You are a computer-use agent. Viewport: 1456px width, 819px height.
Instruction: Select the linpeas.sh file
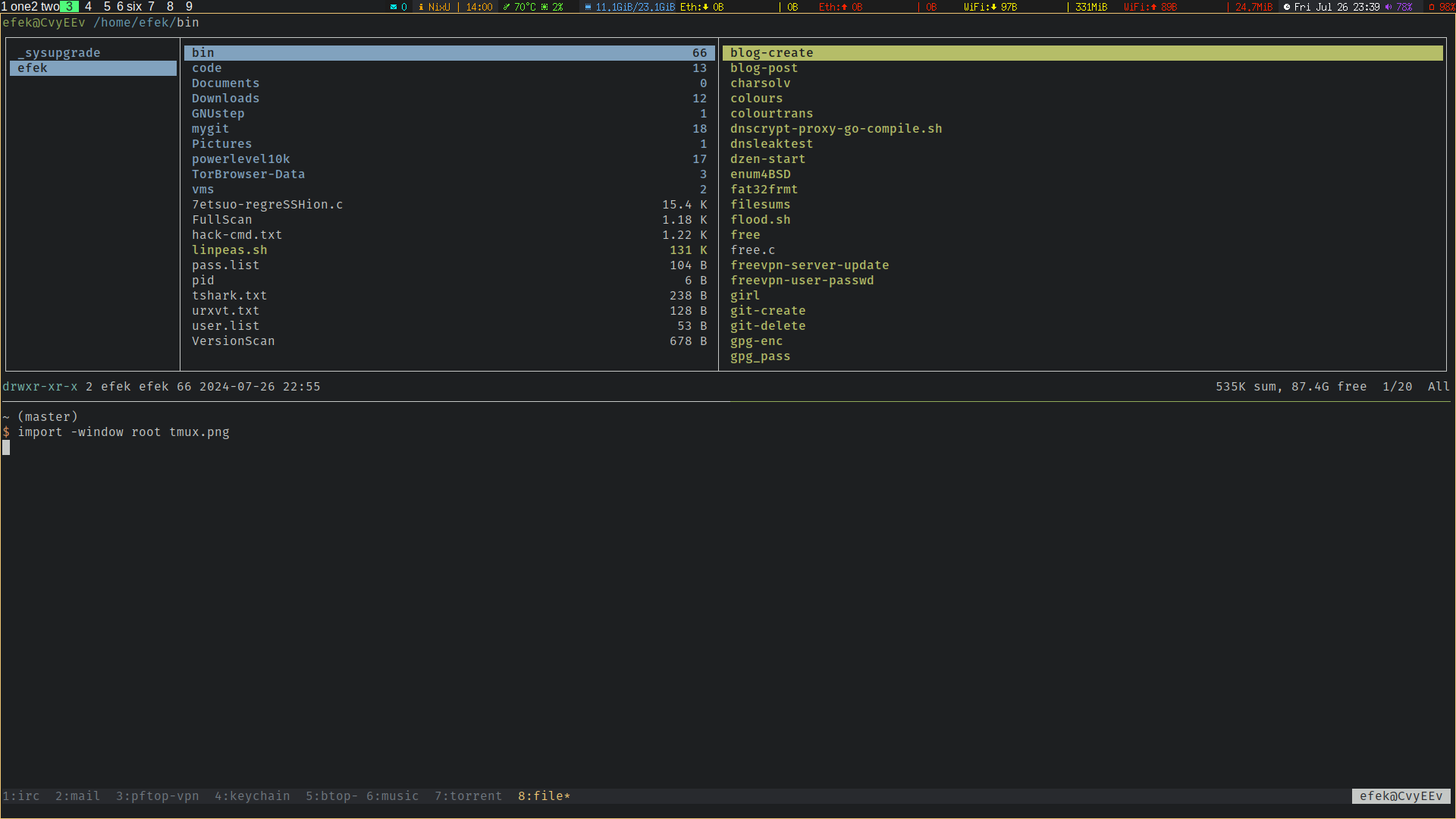point(229,250)
